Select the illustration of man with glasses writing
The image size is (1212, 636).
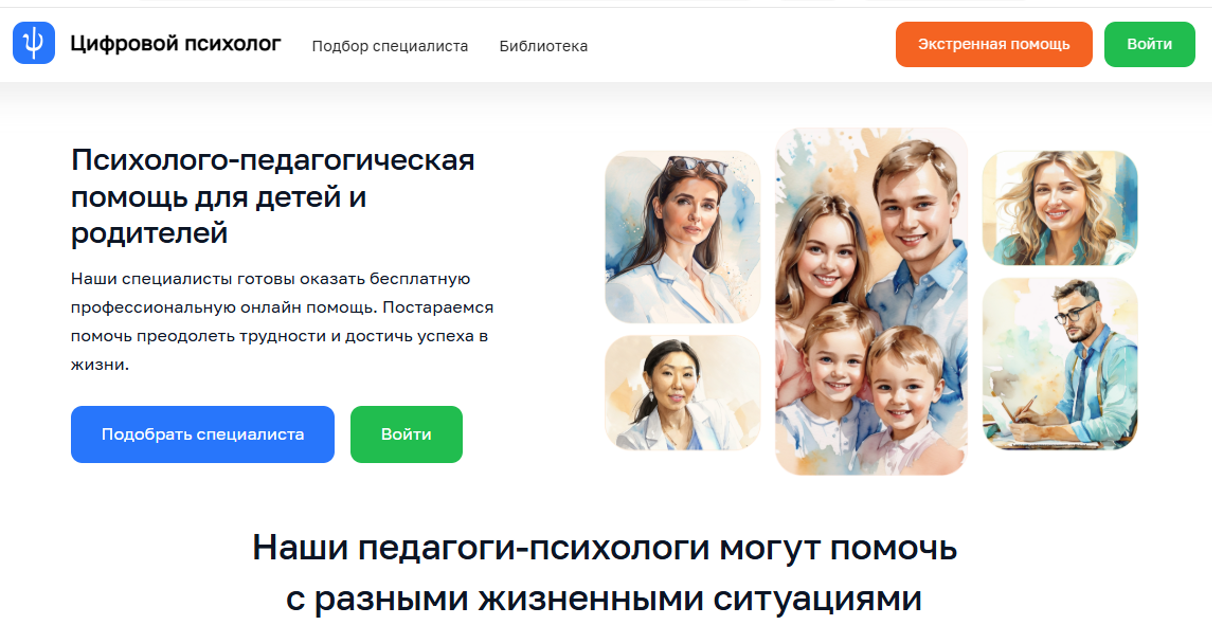coord(1060,364)
